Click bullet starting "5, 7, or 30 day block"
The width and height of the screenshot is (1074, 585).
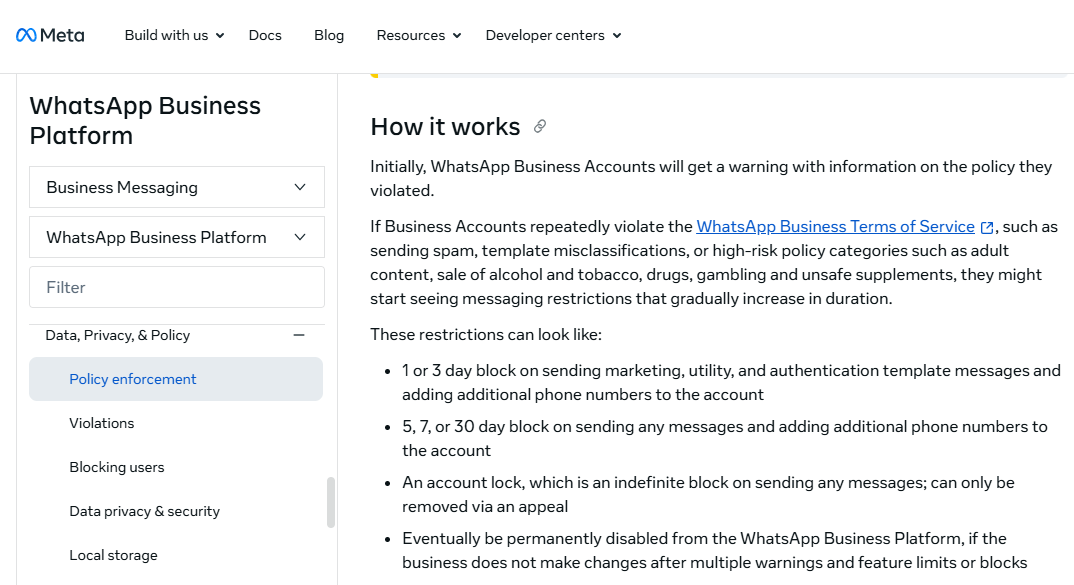(725, 438)
